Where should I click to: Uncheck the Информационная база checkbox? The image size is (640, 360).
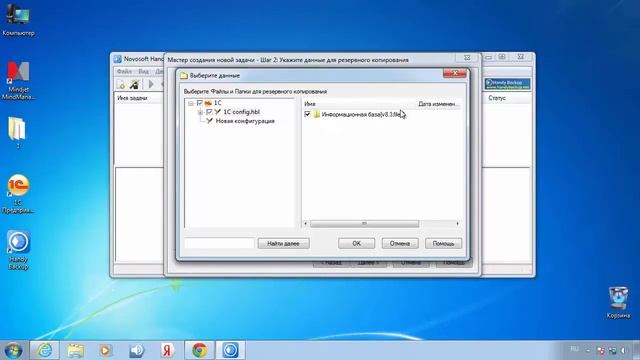point(307,114)
